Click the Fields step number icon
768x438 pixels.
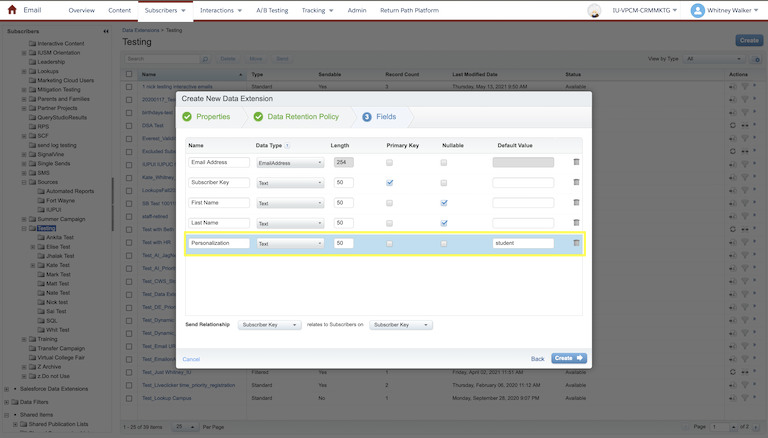point(367,117)
